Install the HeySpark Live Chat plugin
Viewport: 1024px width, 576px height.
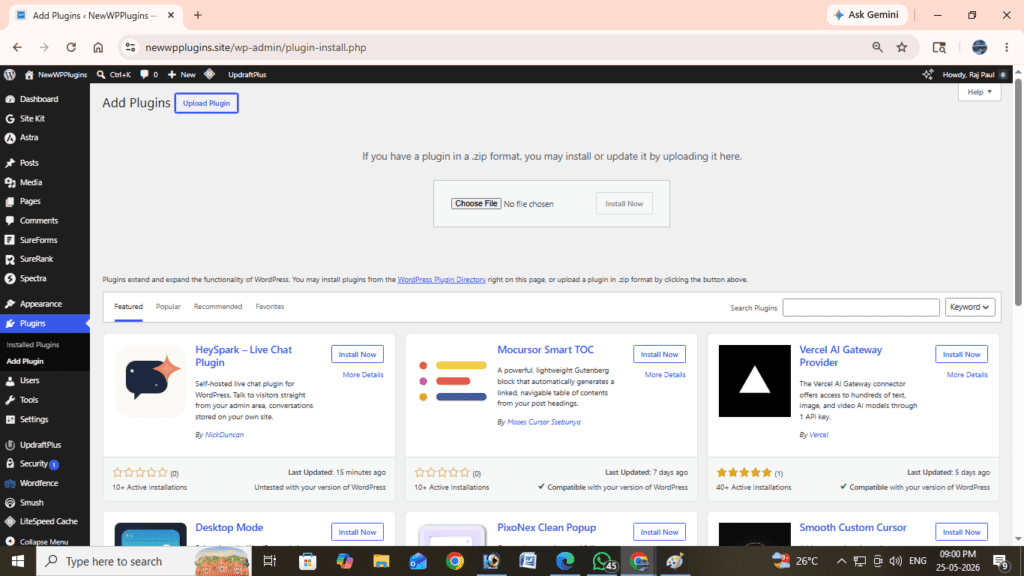(x=357, y=354)
